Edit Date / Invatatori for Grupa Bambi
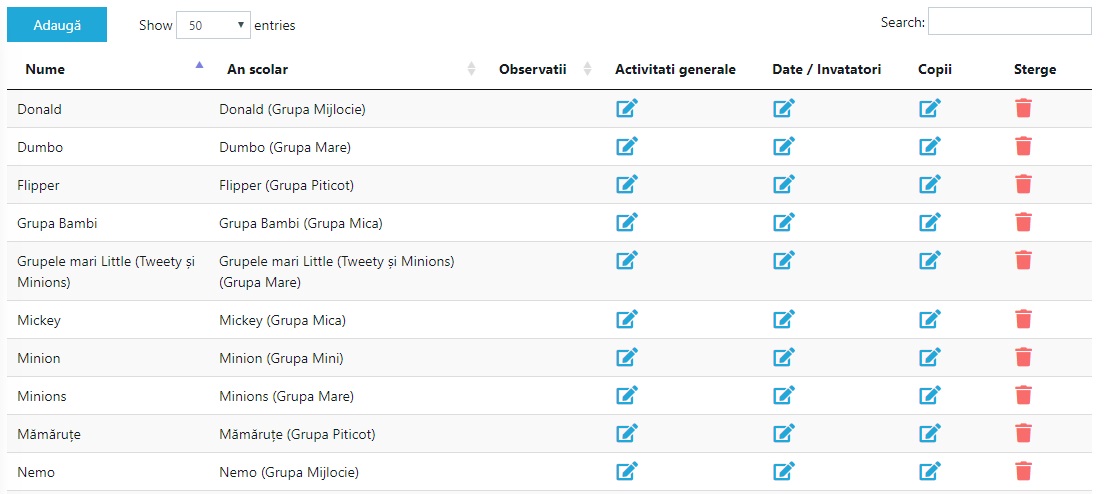1104x494 pixels. click(784, 222)
